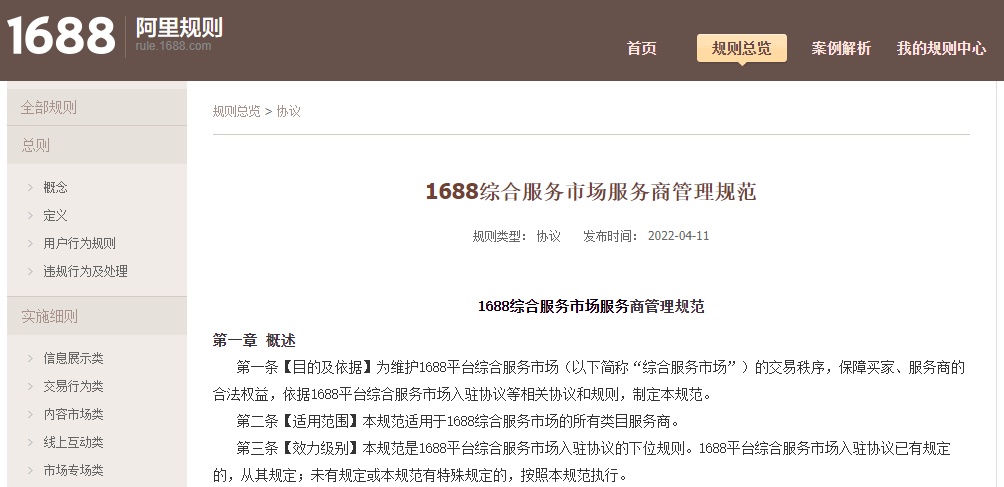This screenshot has width=1004, height=487.
Task: Open 交易行为类 in the sidebar
Action: pyautogui.click(x=73, y=387)
